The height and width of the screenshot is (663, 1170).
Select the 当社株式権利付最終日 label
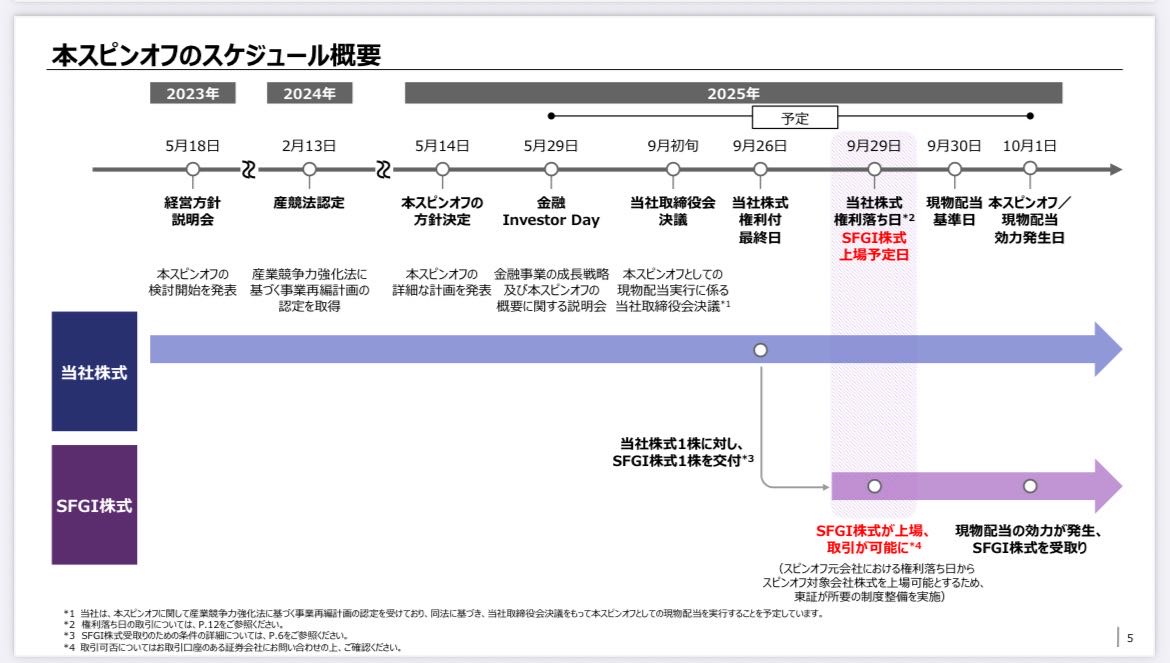(x=760, y=220)
